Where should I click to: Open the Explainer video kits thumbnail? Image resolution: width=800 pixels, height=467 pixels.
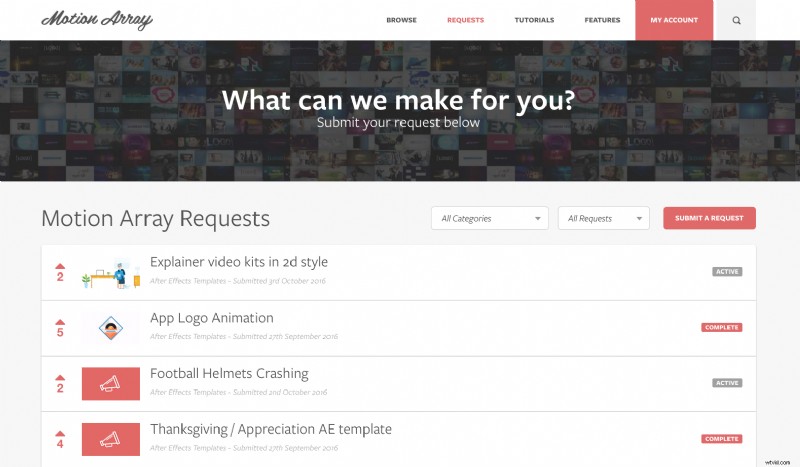pyautogui.click(x=111, y=273)
